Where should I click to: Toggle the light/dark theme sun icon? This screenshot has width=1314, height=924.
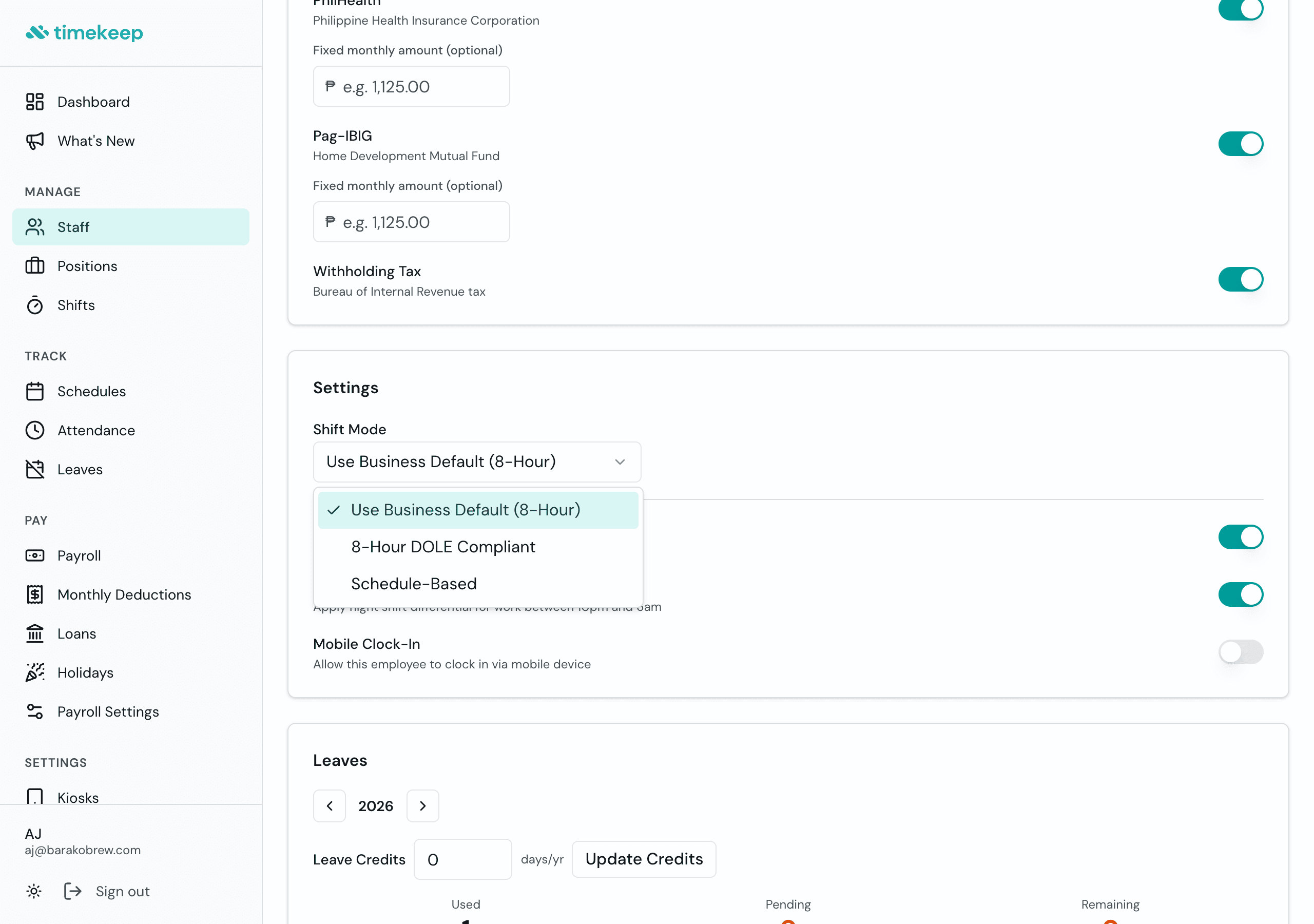point(34,891)
